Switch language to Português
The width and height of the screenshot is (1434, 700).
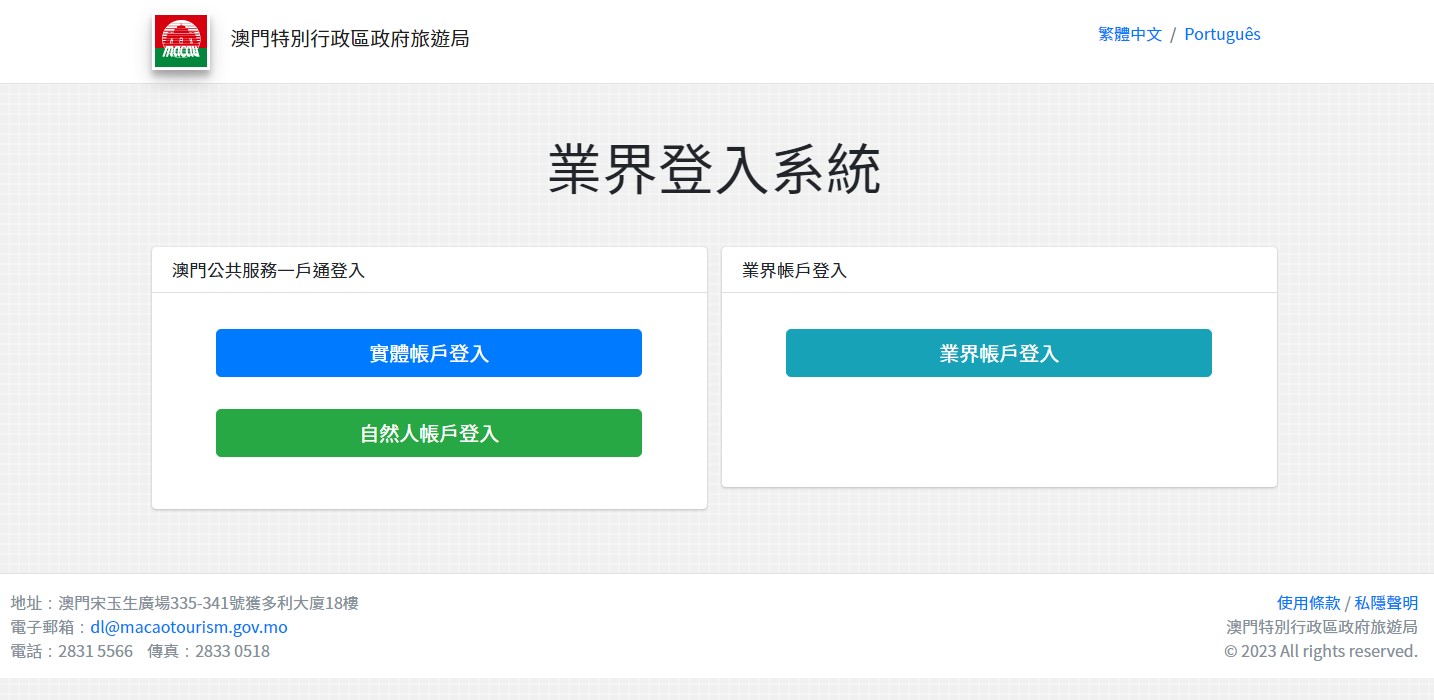click(1222, 34)
